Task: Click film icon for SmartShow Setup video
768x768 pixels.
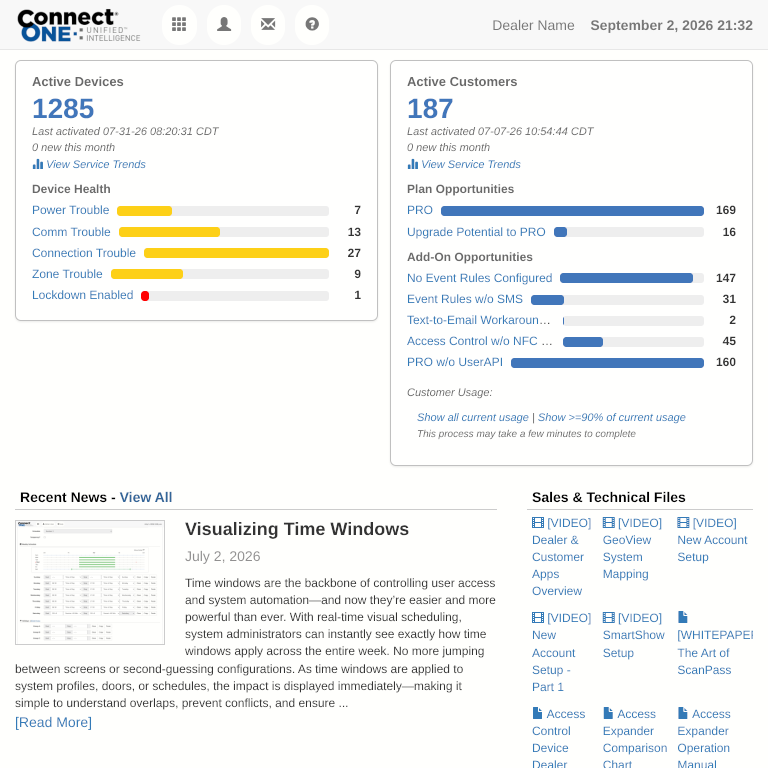Action: [609, 618]
